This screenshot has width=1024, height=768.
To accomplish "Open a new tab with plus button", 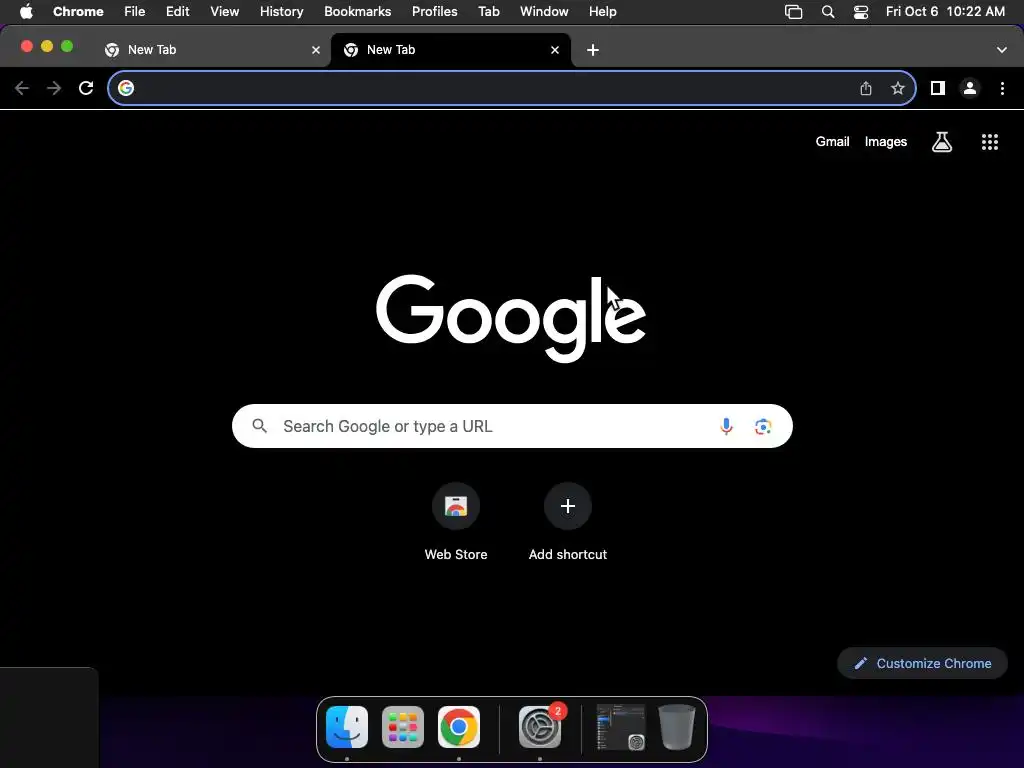I will (x=592, y=50).
